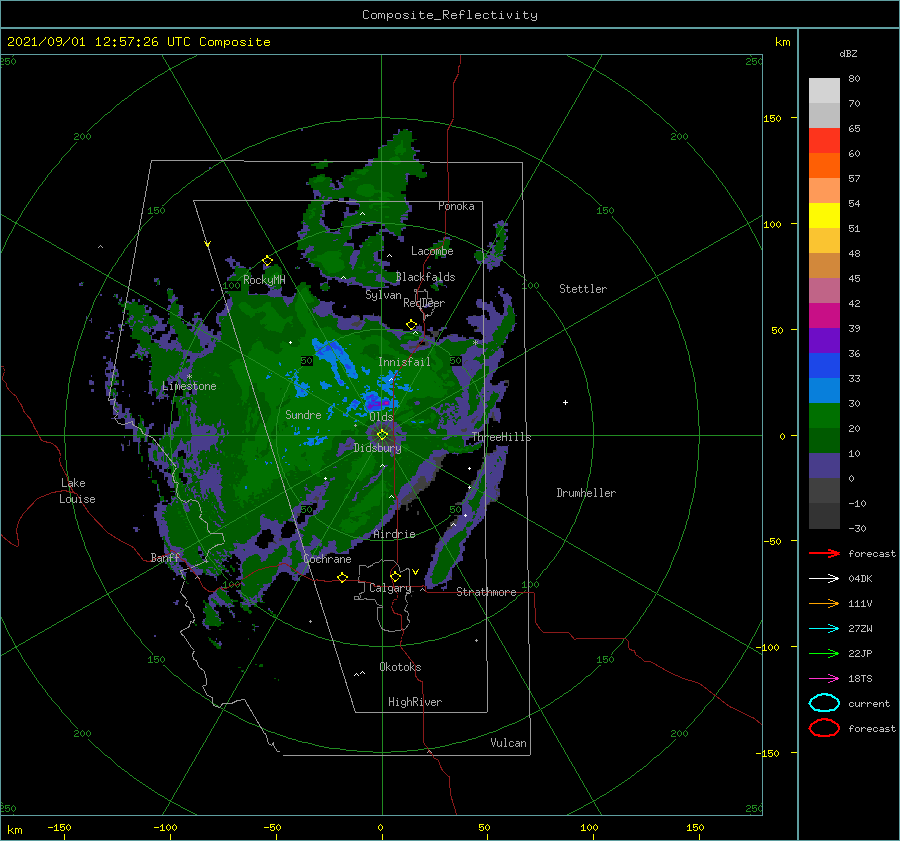Viewport: 900px width, 841px height.
Task: Click the Airdrie city label
Action: pos(394,534)
